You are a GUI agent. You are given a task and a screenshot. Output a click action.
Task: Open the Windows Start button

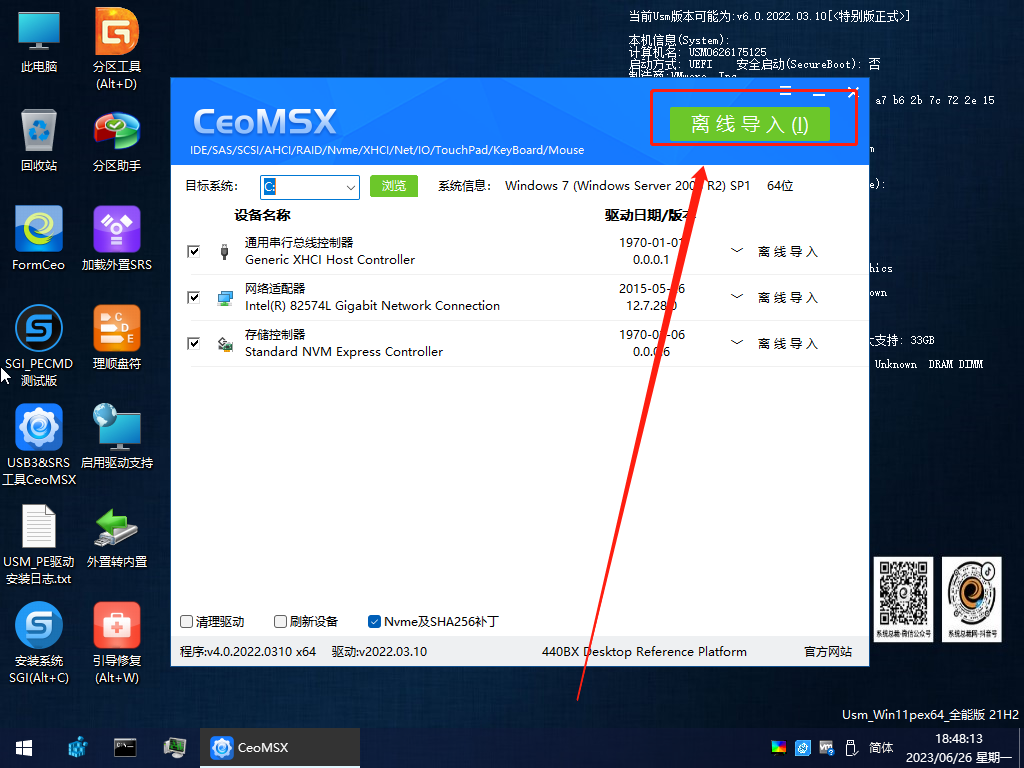pos(24,748)
